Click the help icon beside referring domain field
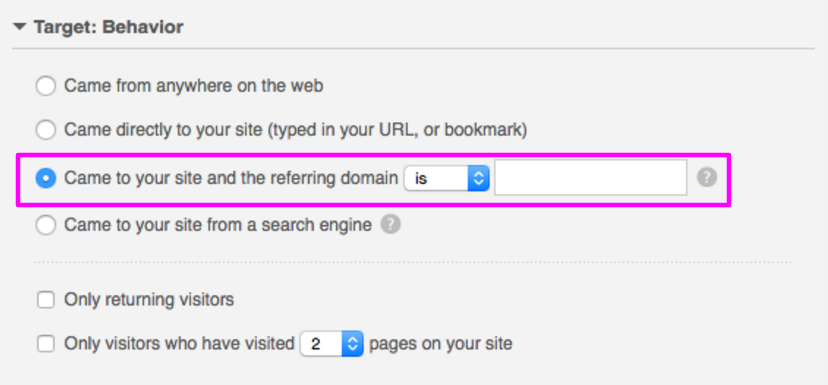 (x=707, y=178)
